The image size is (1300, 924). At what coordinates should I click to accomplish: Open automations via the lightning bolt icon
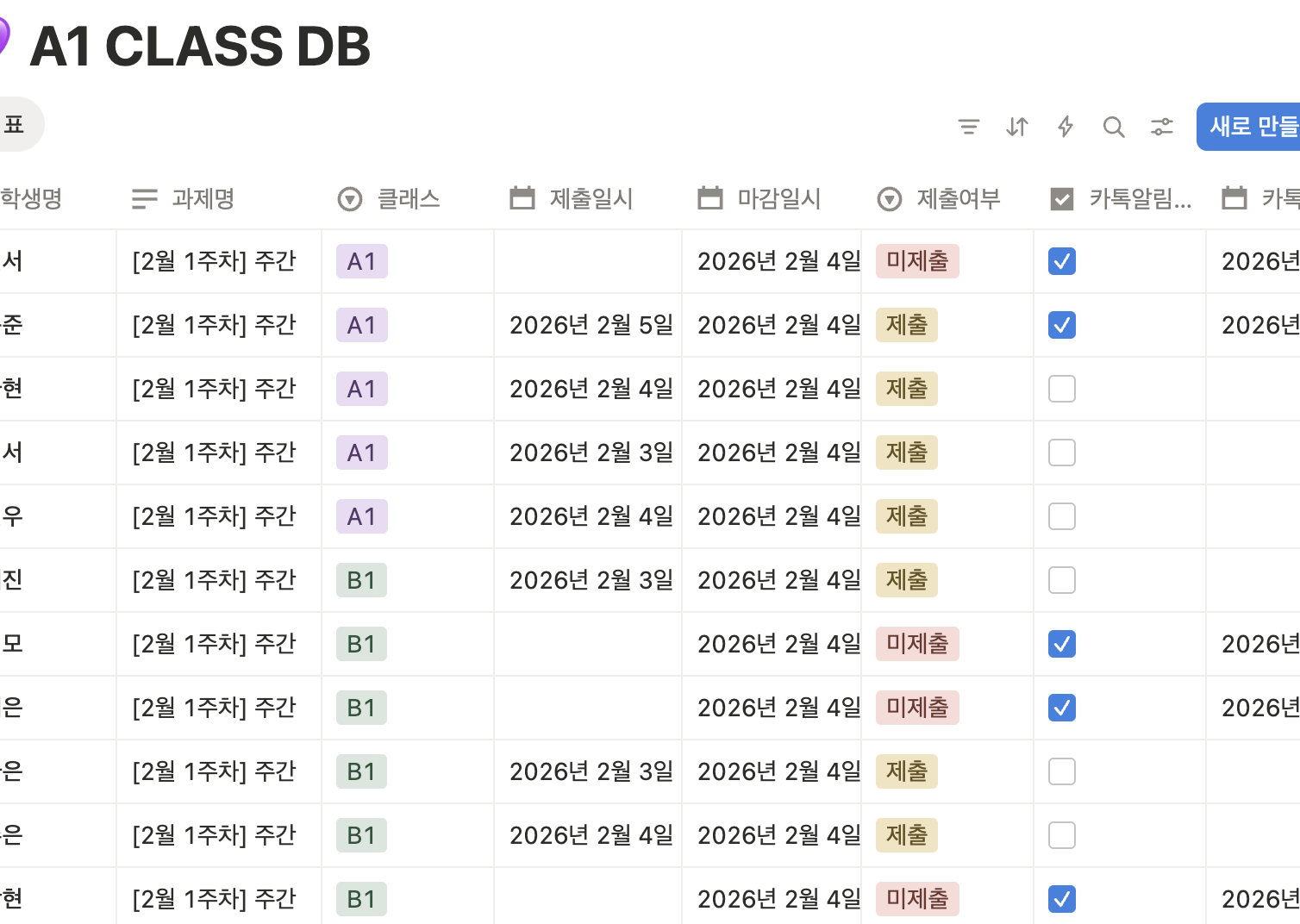pos(1066,128)
